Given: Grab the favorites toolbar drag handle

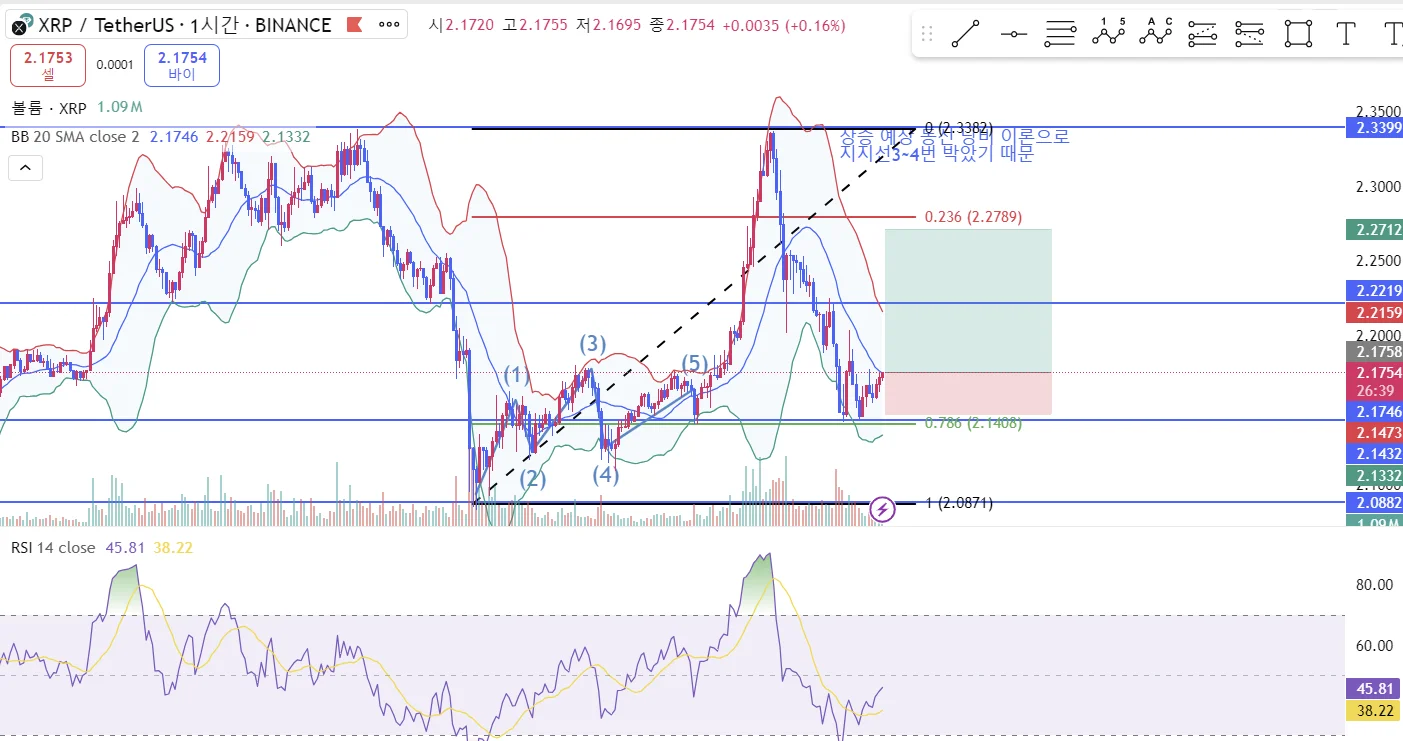Looking at the screenshot, I should (x=927, y=34).
